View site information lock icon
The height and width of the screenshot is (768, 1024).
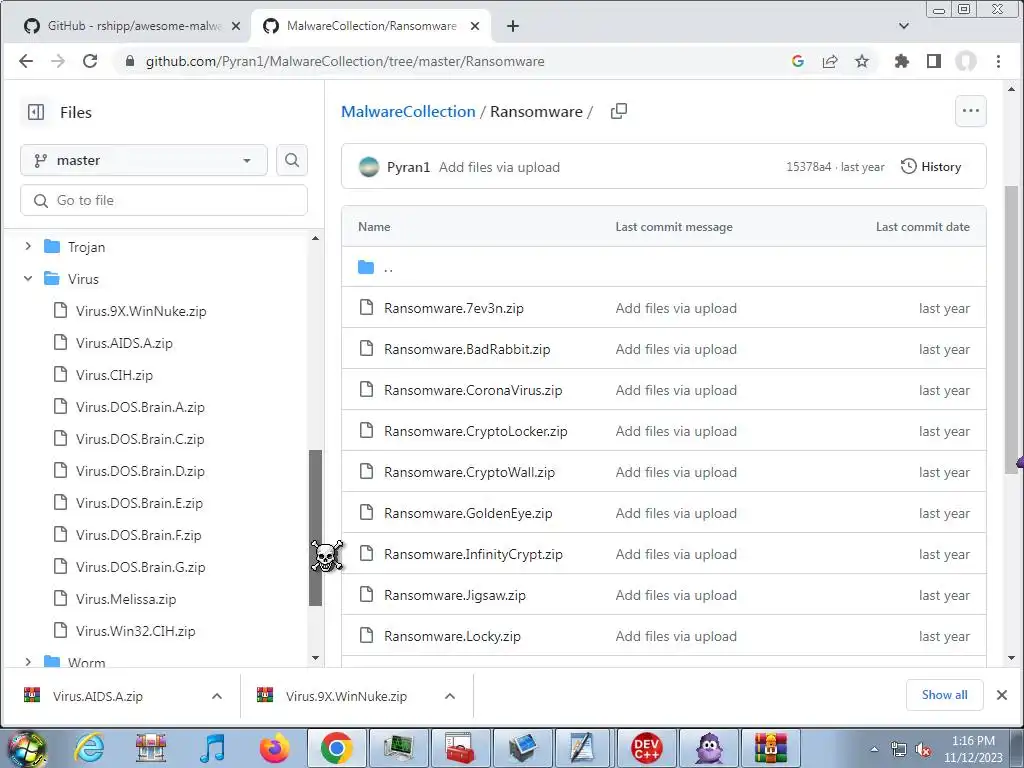tap(130, 61)
